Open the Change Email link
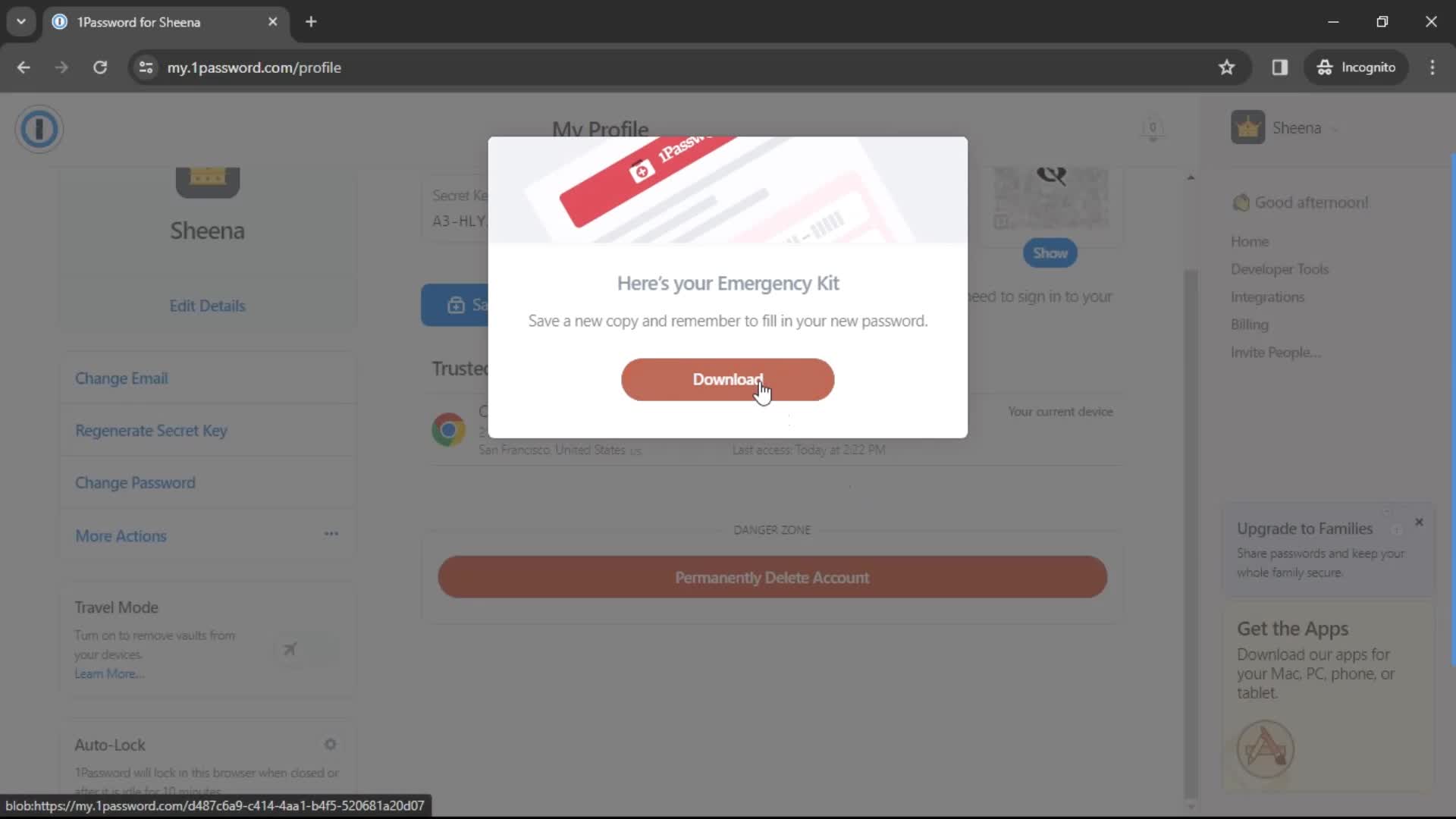 click(x=120, y=378)
